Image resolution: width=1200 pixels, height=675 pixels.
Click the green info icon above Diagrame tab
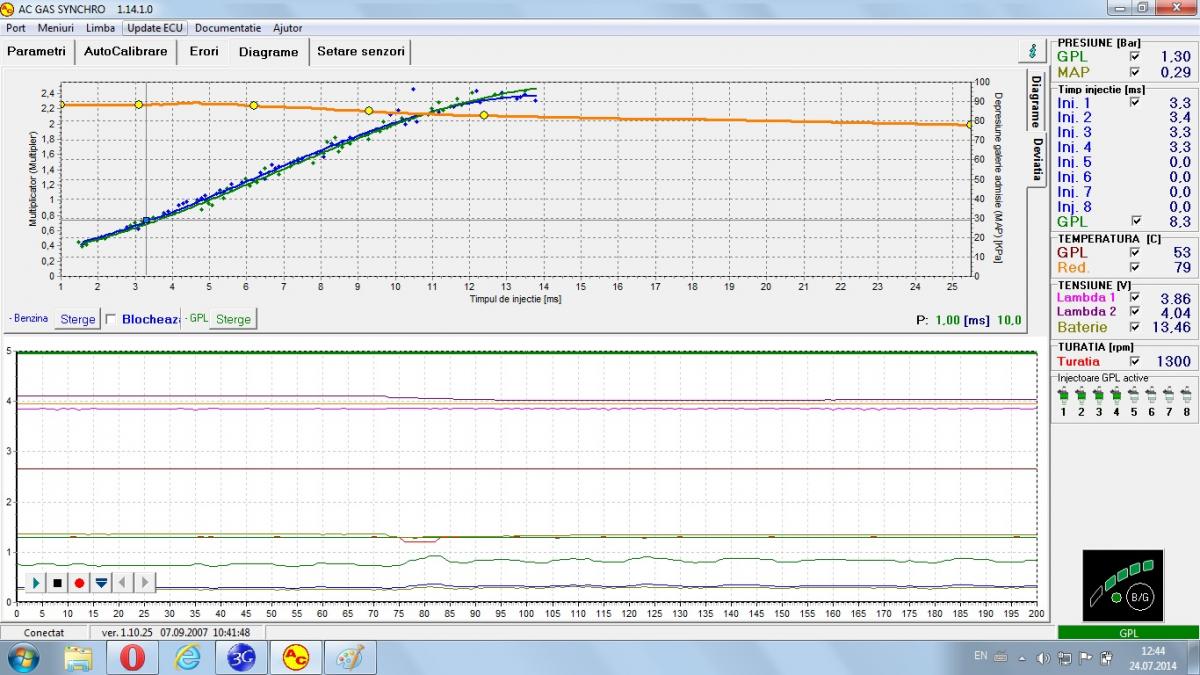(x=1031, y=50)
